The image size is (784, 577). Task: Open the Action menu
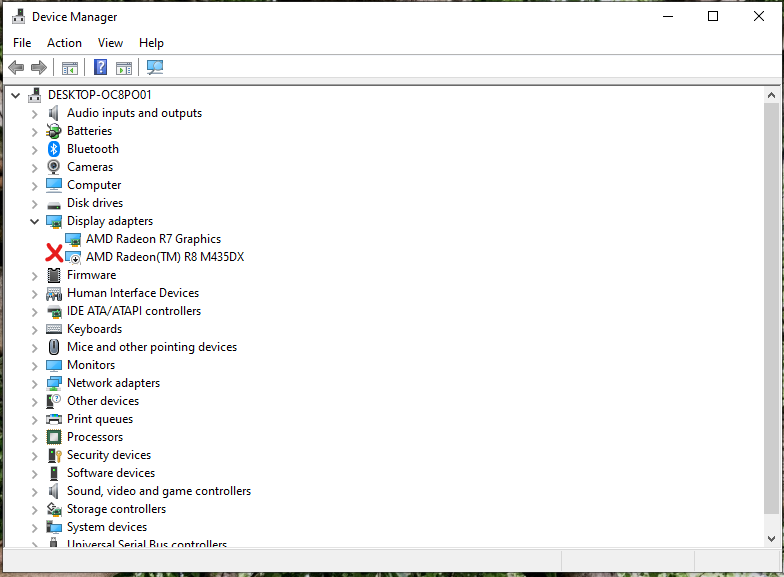click(x=64, y=43)
